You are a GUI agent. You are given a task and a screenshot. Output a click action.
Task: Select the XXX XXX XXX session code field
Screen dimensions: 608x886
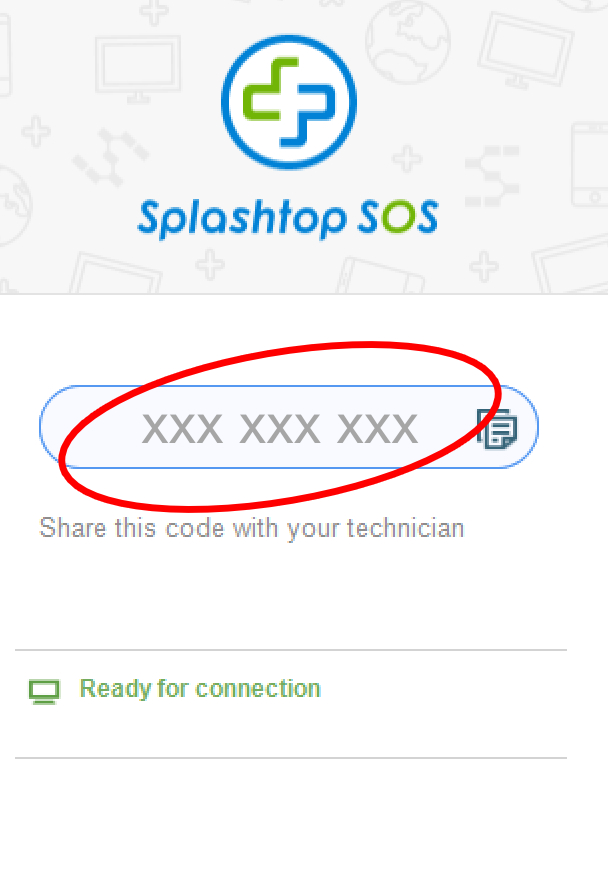pyautogui.click(x=289, y=427)
